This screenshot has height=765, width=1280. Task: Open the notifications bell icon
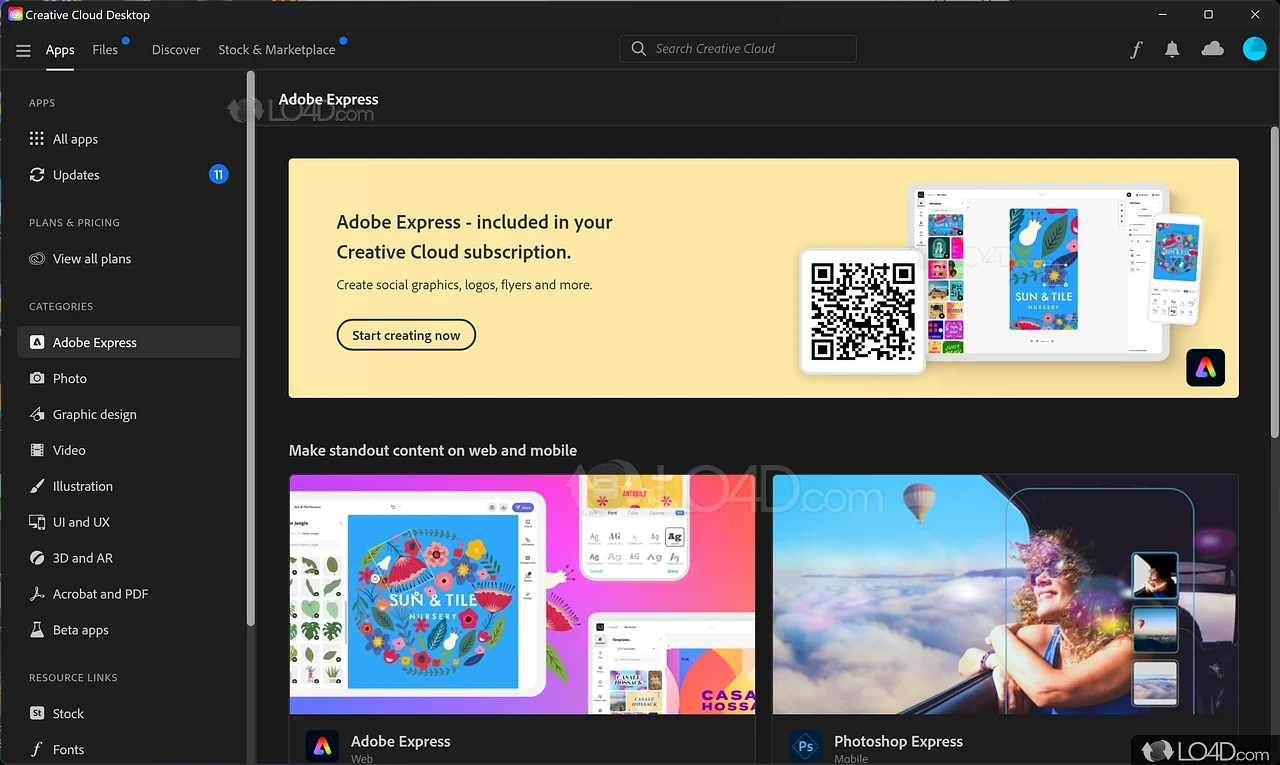(x=1172, y=49)
